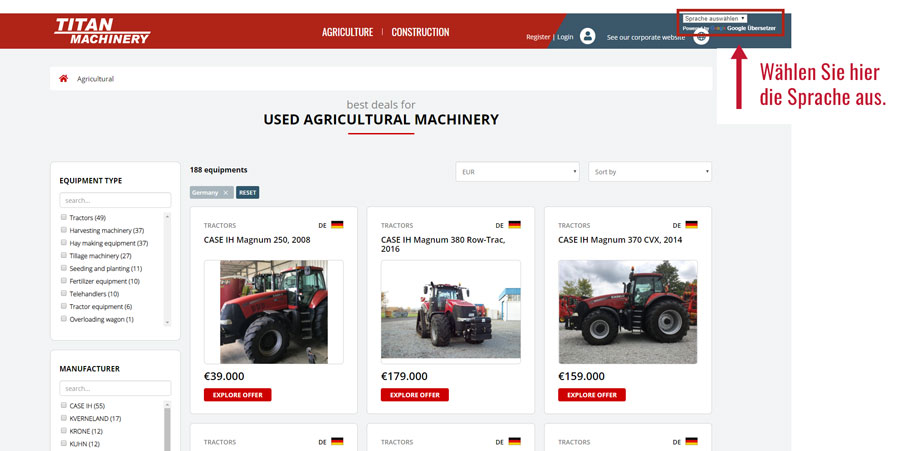Screen dimensions: 900x451
Task: Click German flag on Magnum 370 CVX card
Action: click(x=691, y=225)
